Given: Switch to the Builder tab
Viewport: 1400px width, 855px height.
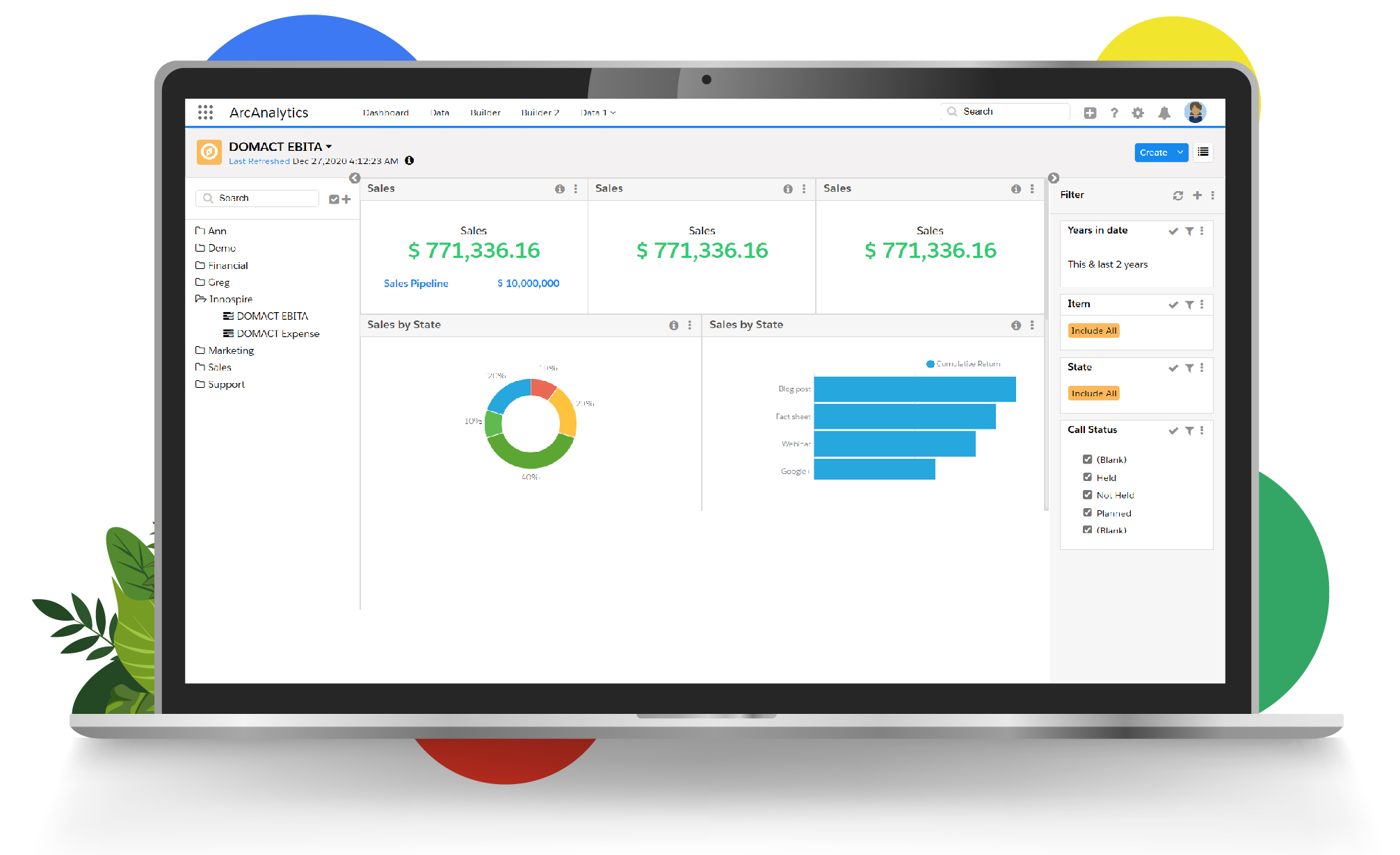Looking at the screenshot, I should pos(485,113).
